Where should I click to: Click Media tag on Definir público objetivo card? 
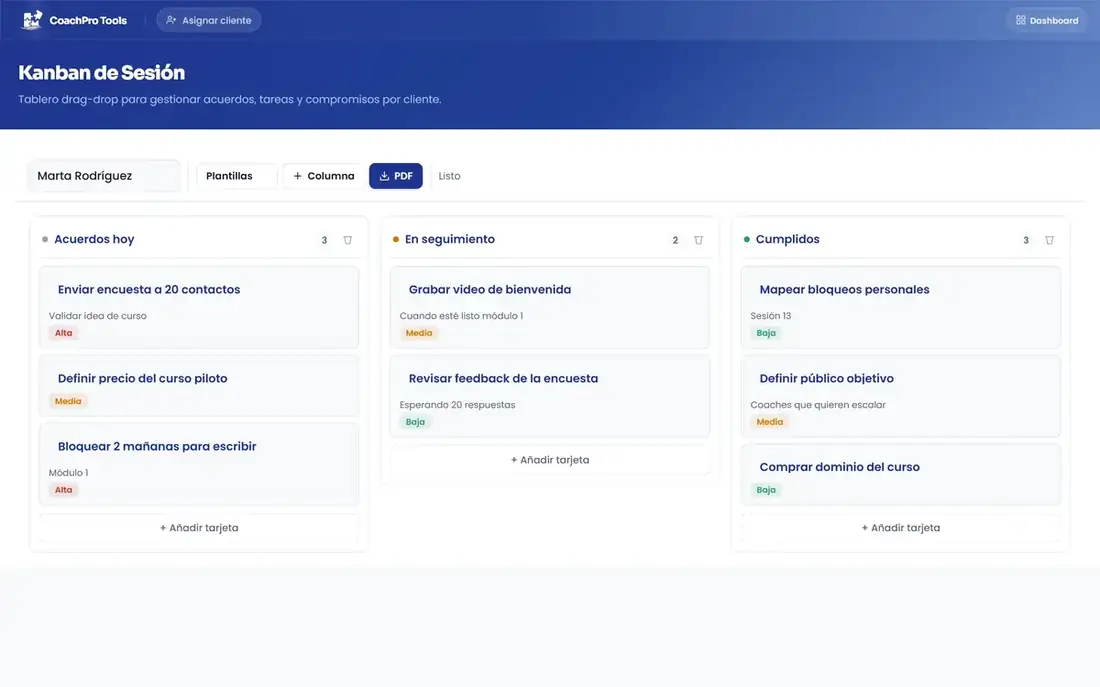(770, 422)
